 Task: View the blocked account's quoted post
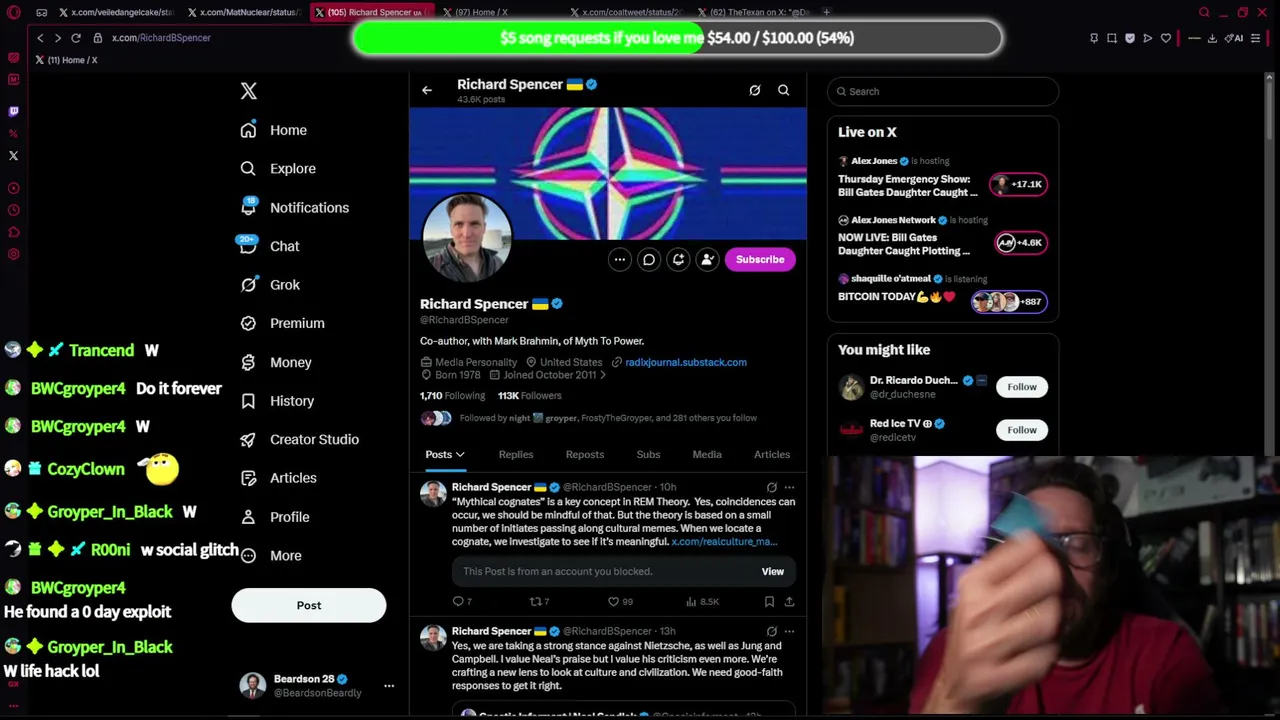773,572
